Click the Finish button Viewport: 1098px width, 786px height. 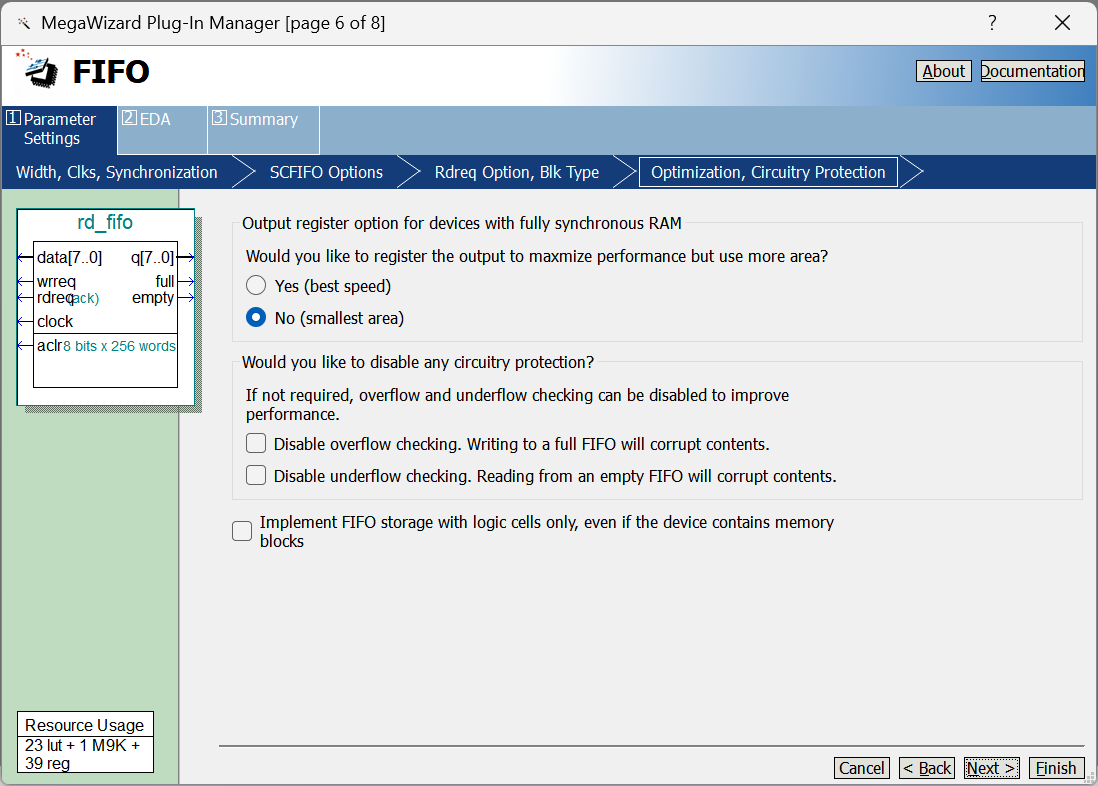pyautogui.click(x=1056, y=768)
